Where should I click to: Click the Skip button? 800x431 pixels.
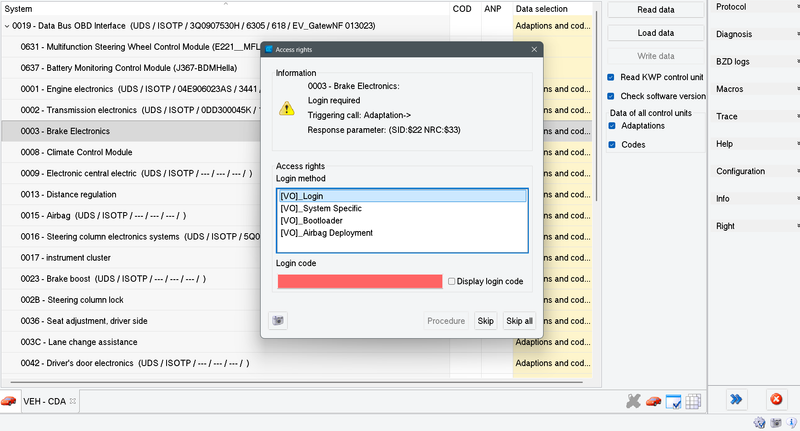485,321
